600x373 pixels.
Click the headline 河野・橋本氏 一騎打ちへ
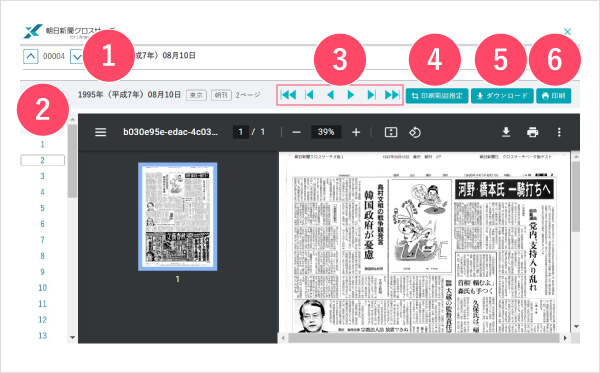pyautogui.click(x=504, y=189)
